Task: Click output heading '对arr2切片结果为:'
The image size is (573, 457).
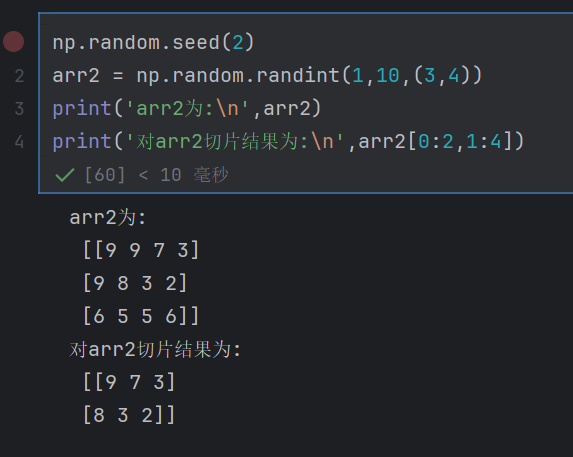Action: pyautogui.click(x=155, y=350)
